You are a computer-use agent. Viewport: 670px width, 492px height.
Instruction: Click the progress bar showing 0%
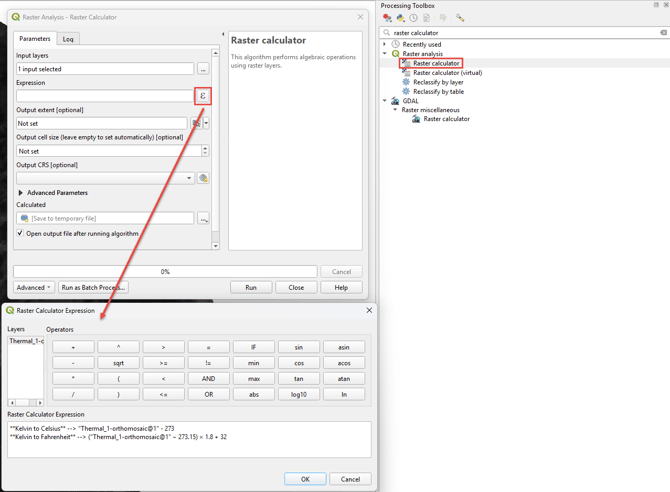[x=165, y=271]
